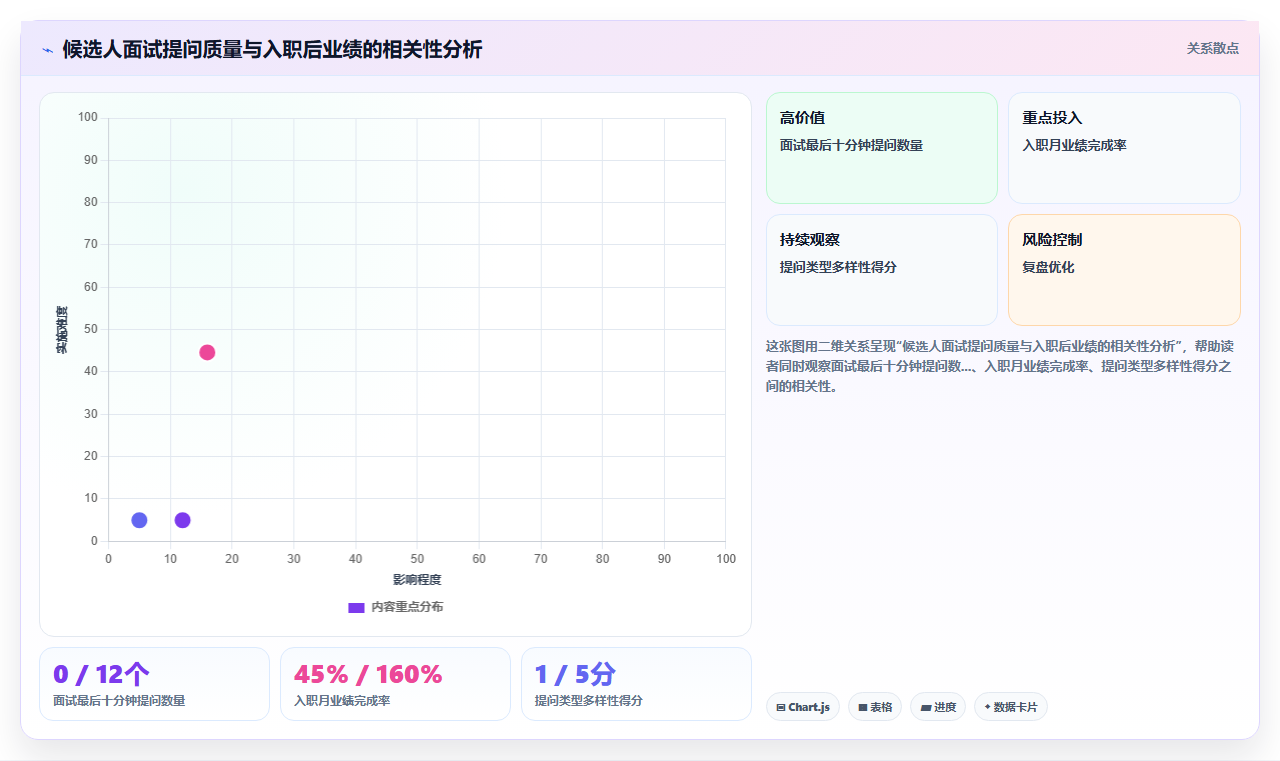Click 提问类型多样性得分 text in 持续观察 card

pyautogui.click(x=838, y=268)
